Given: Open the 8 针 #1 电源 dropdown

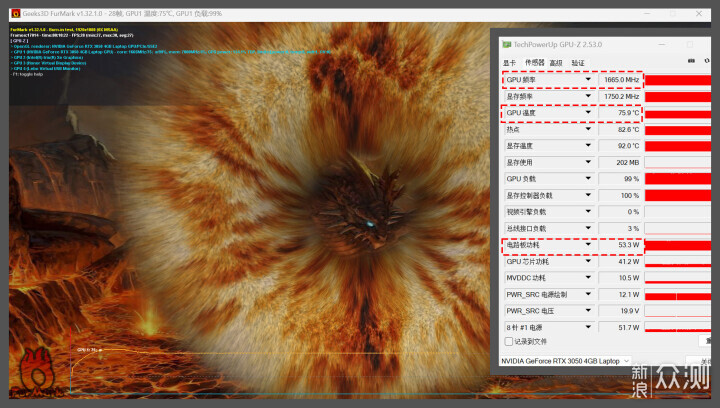Looking at the screenshot, I should [588, 327].
